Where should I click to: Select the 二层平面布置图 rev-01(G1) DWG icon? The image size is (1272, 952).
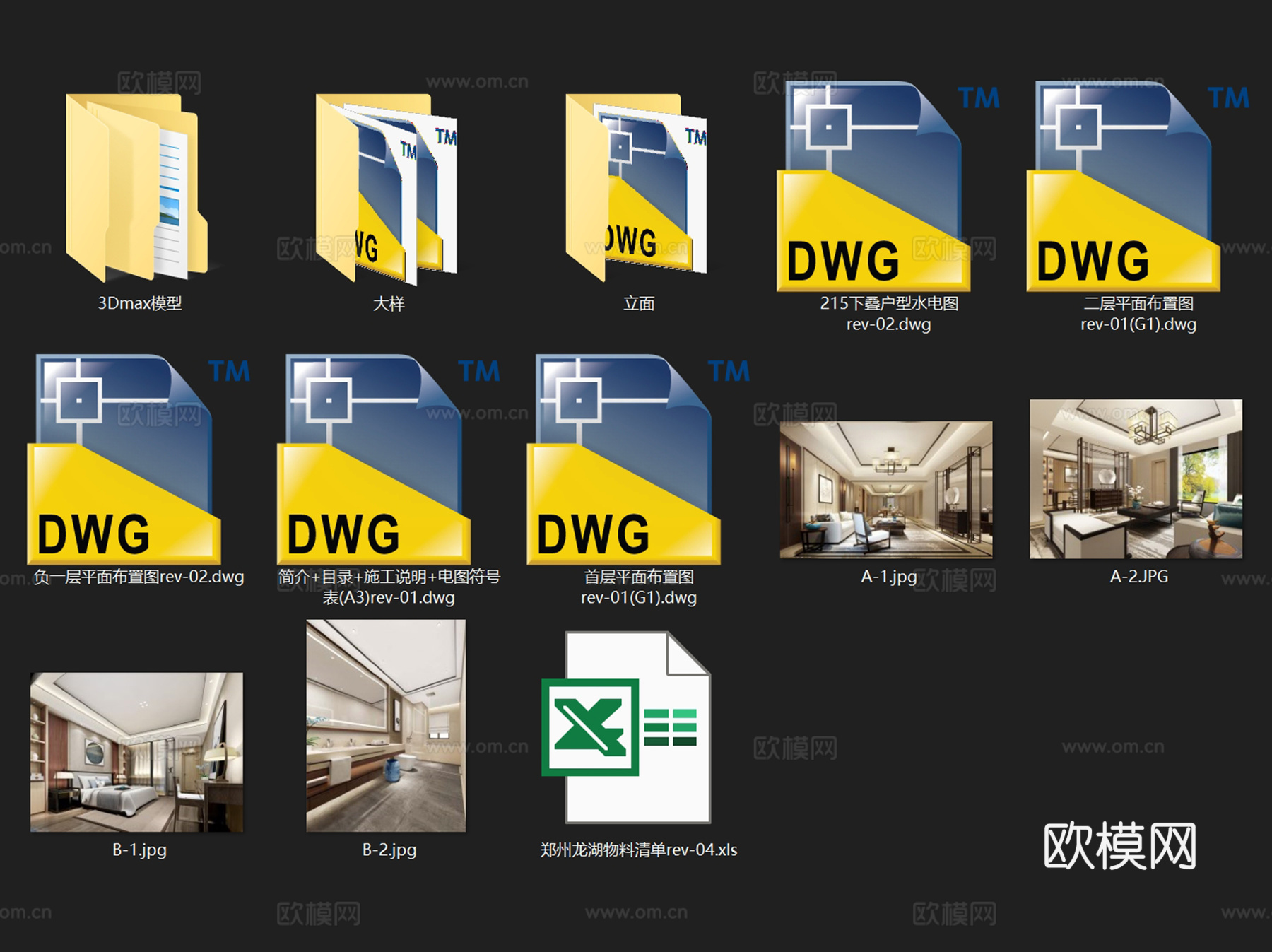tap(1124, 187)
